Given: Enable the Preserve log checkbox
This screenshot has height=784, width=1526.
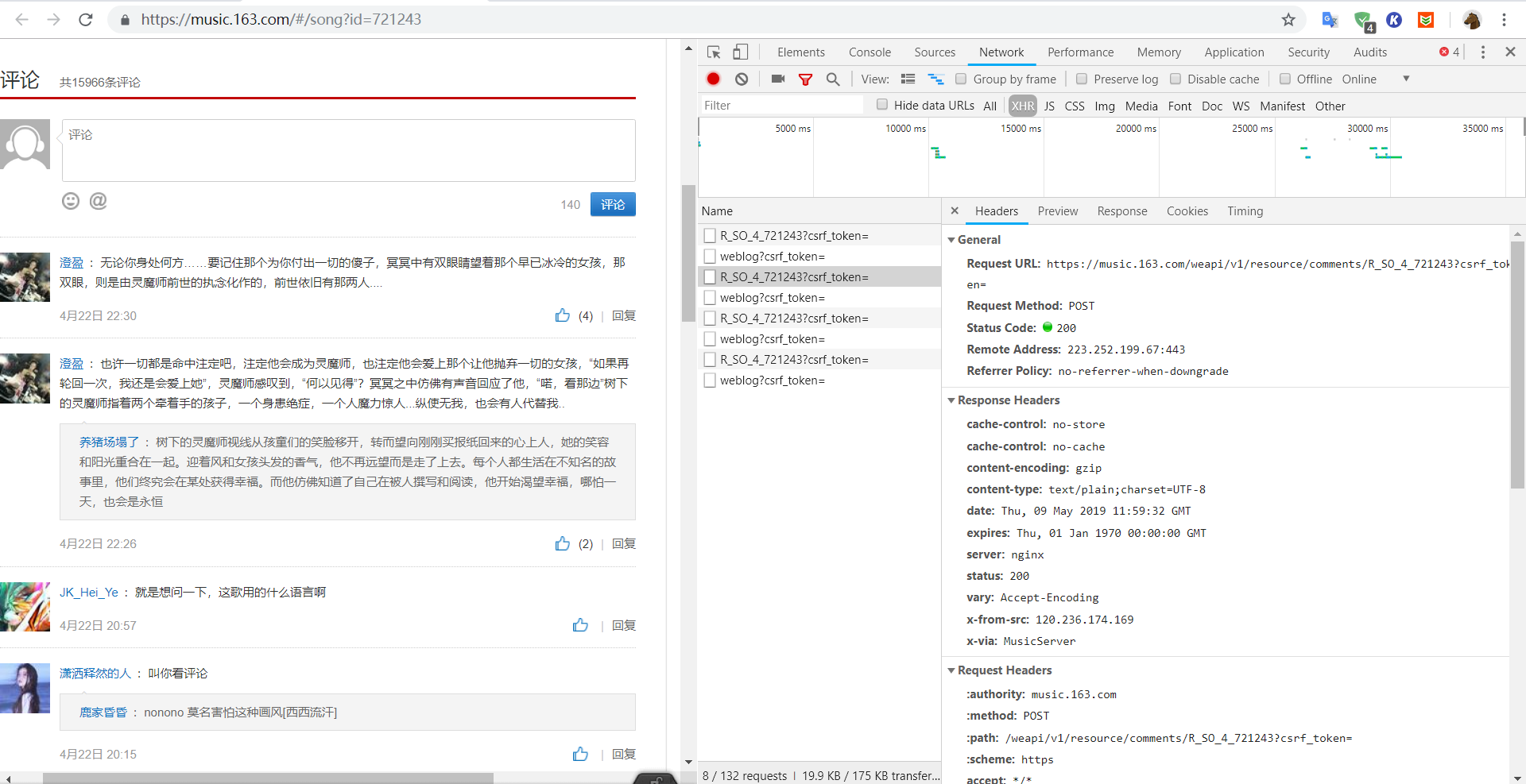Looking at the screenshot, I should [x=1082, y=79].
